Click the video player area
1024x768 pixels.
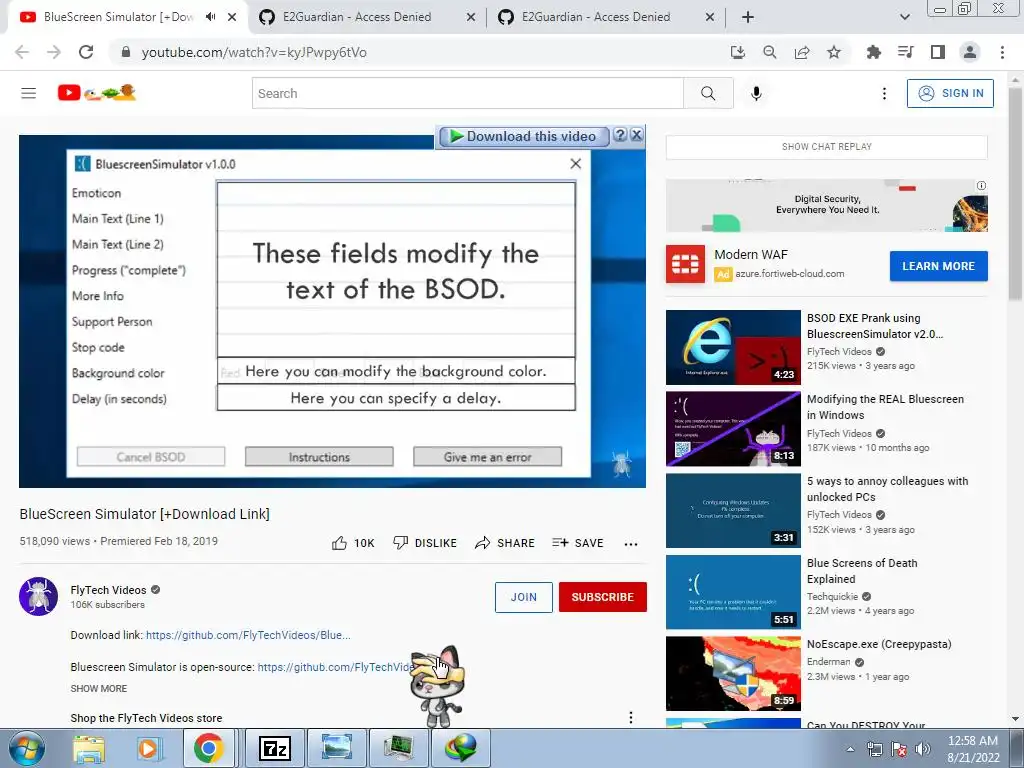click(x=332, y=312)
